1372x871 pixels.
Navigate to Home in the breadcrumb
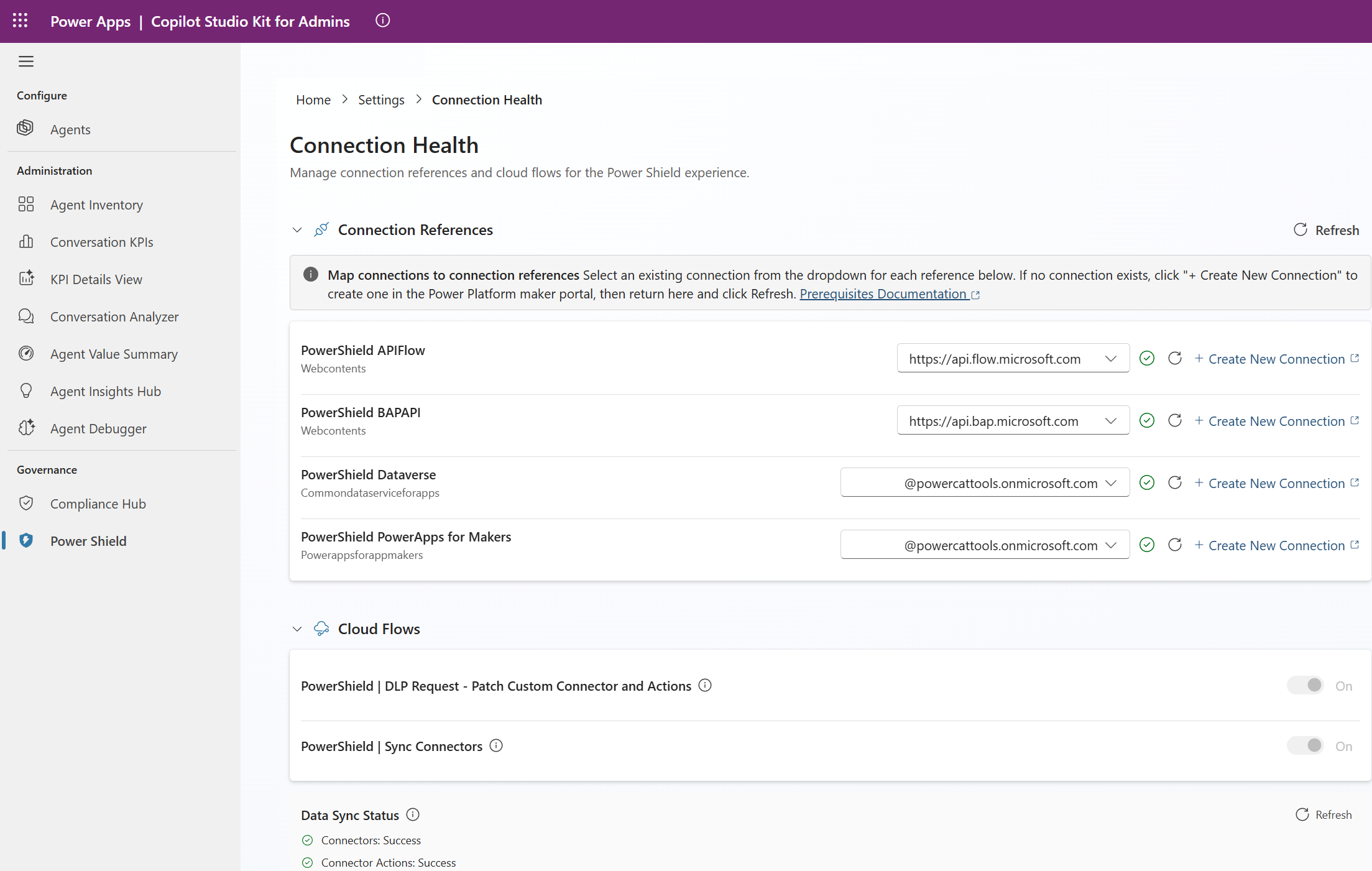[313, 99]
